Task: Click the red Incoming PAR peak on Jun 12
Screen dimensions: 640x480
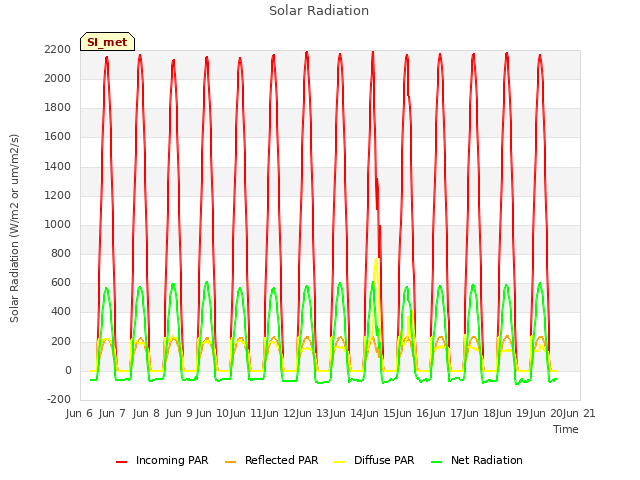Action: point(307,53)
